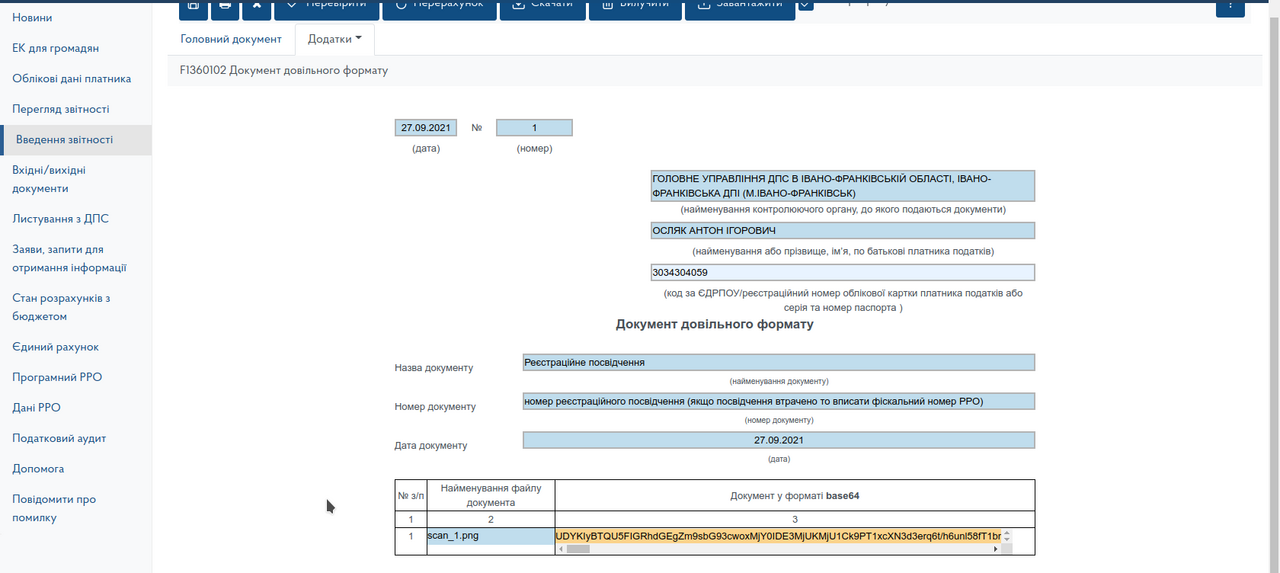Click the Назва документа input field
1280x573 pixels.
778,362
